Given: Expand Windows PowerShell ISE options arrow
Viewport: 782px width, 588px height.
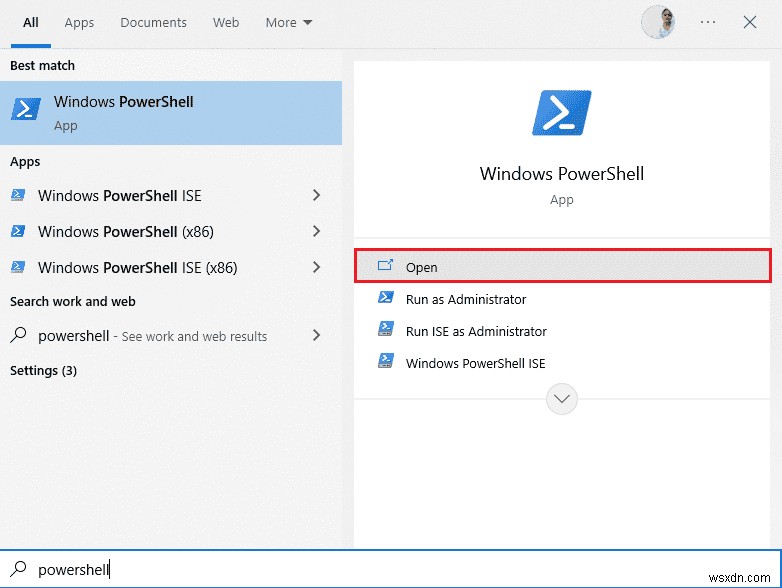Looking at the screenshot, I should point(316,195).
